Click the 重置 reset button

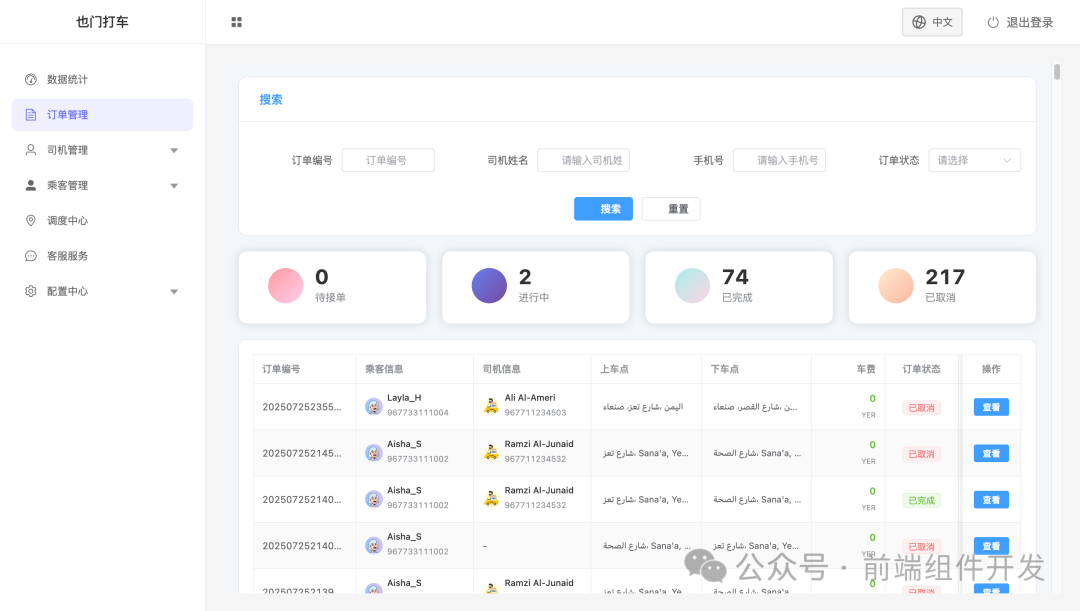click(671, 209)
